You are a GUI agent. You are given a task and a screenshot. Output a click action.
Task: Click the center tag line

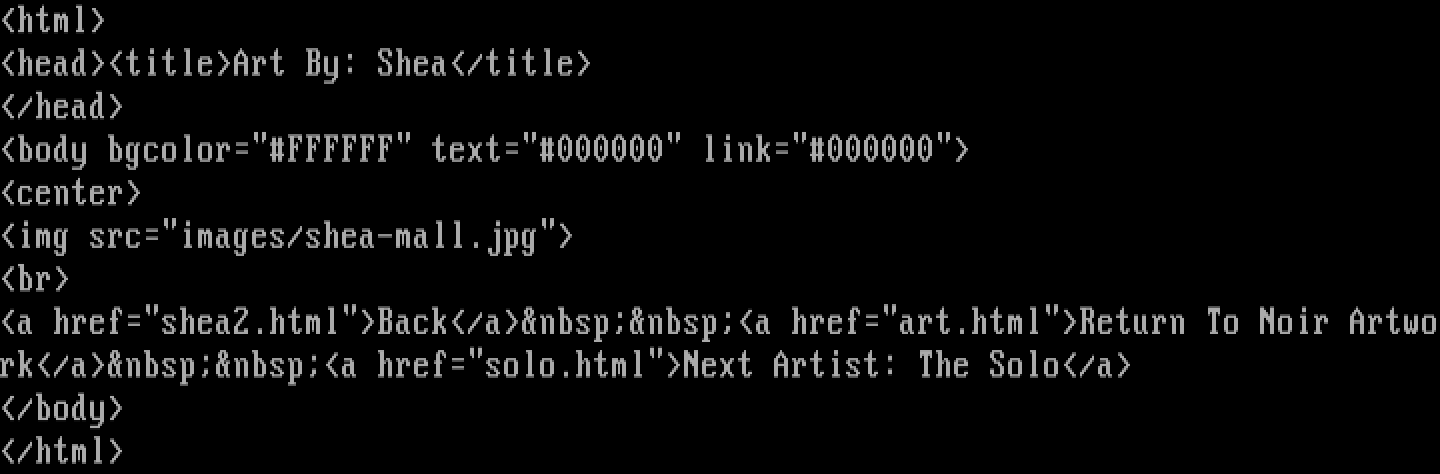pyautogui.click(x=72, y=192)
